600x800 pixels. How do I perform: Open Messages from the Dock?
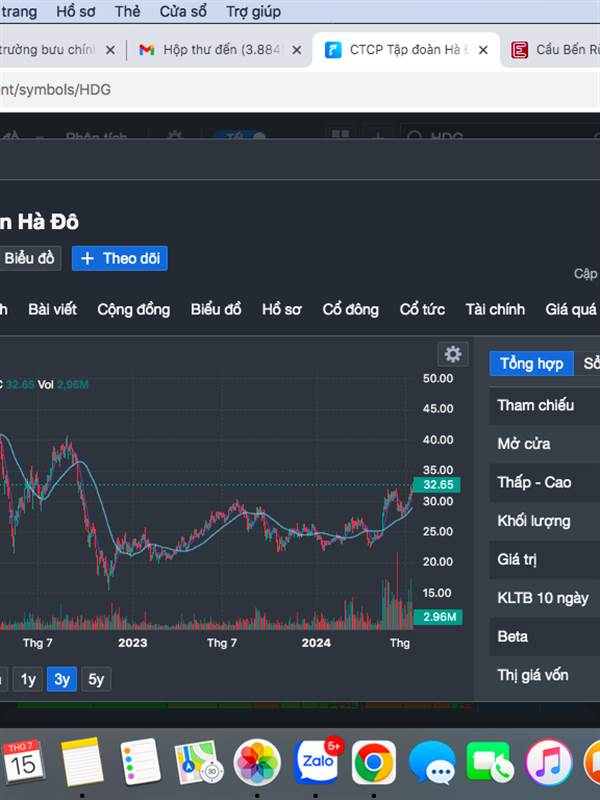pyautogui.click(x=432, y=762)
